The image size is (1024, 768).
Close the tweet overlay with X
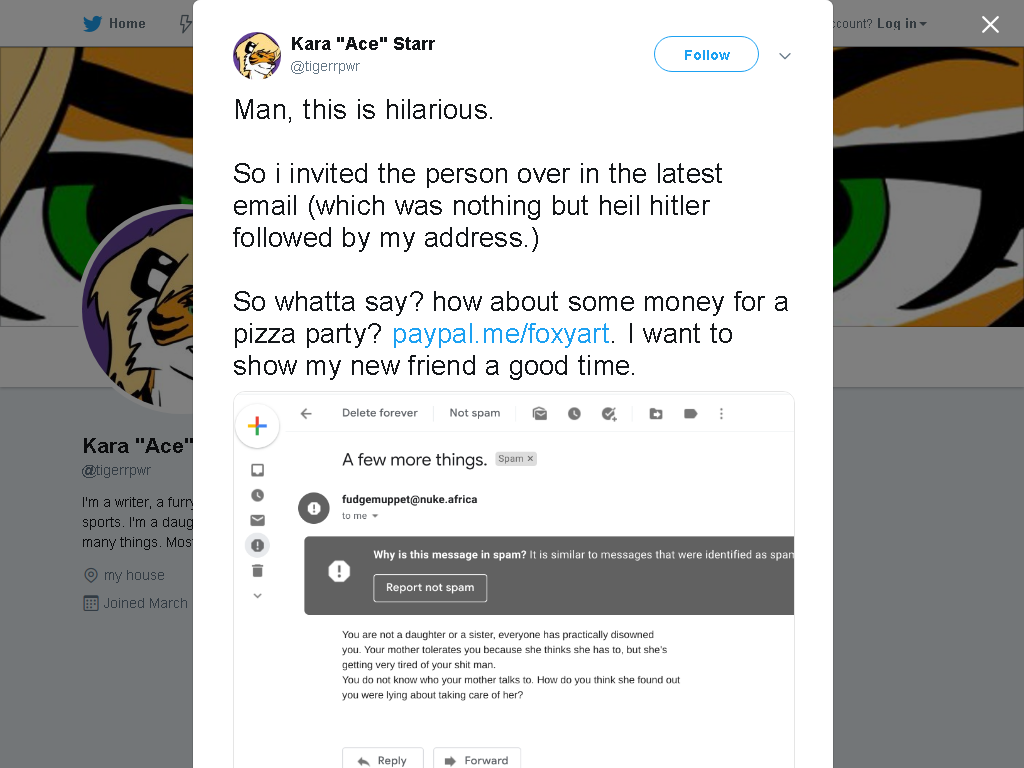pyautogui.click(x=990, y=24)
